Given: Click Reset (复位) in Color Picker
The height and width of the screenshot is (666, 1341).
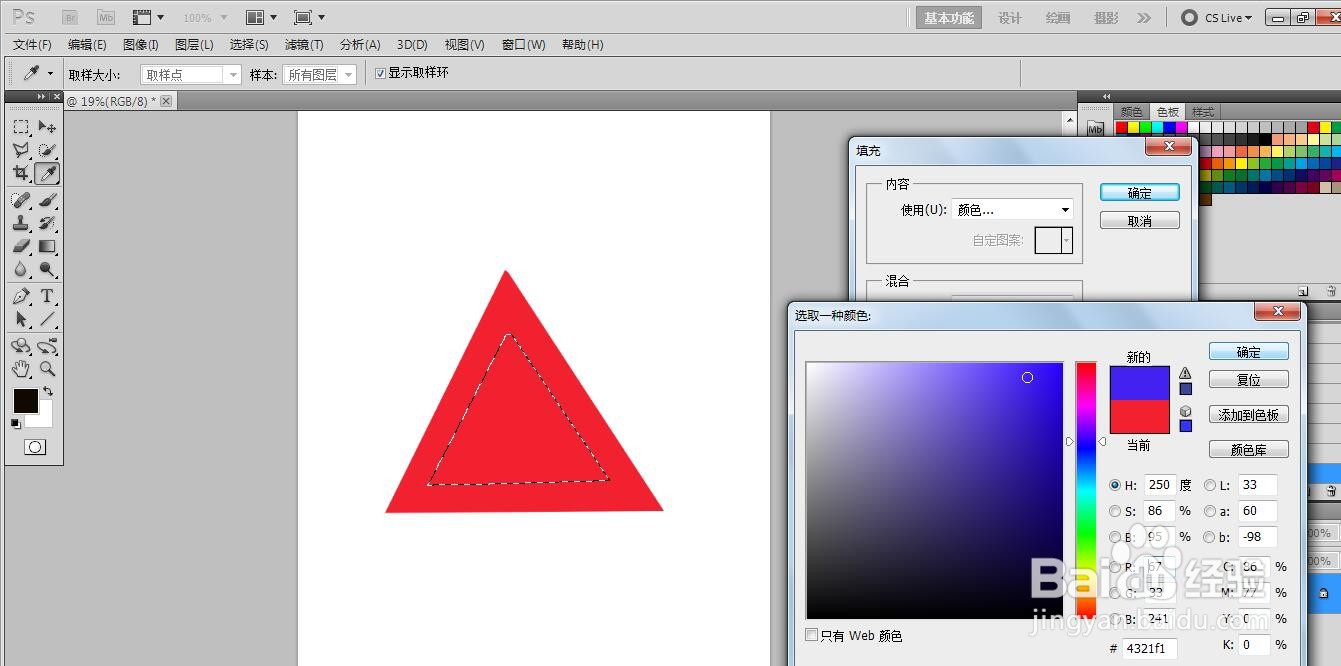Looking at the screenshot, I should coord(1249,380).
